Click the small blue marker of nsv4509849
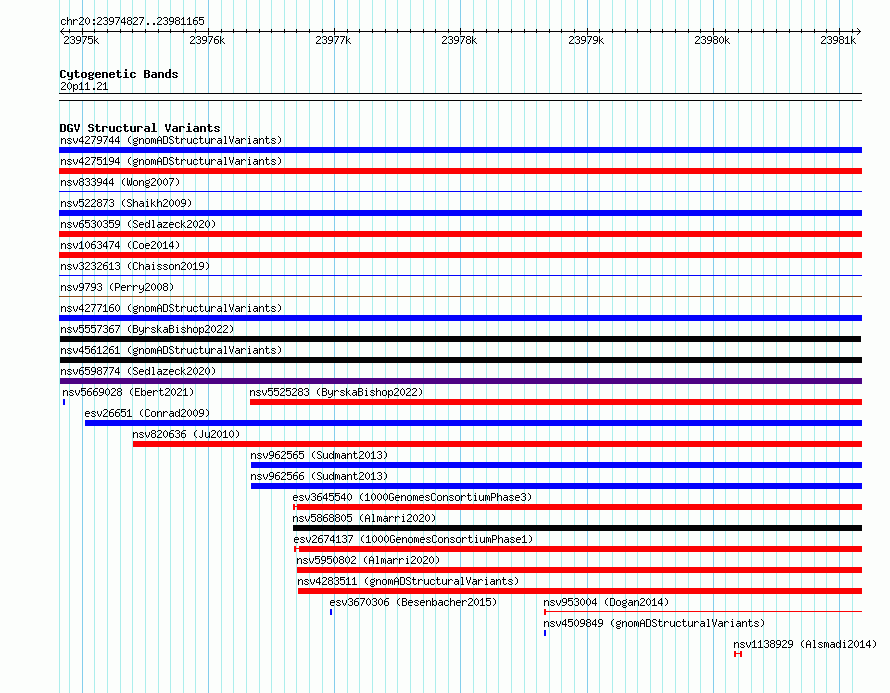Screen dimensions: 890x693 coord(545,633)
